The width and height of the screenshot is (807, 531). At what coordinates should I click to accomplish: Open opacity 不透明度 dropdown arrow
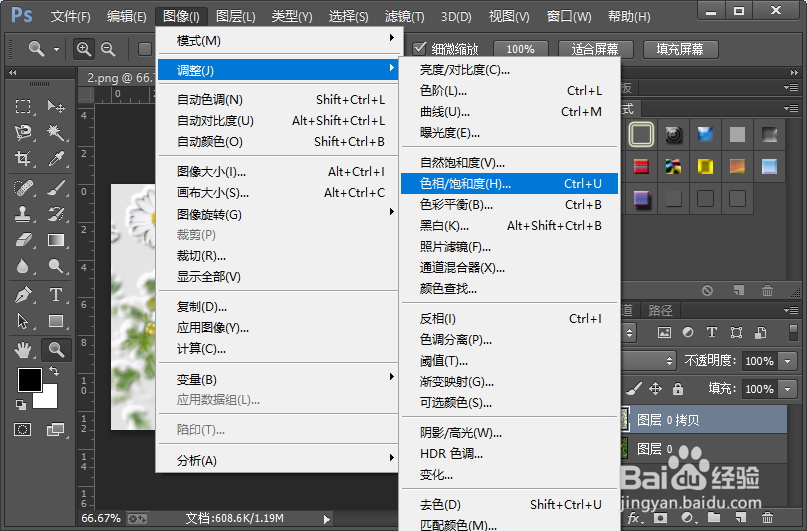[x=787, y=361]
